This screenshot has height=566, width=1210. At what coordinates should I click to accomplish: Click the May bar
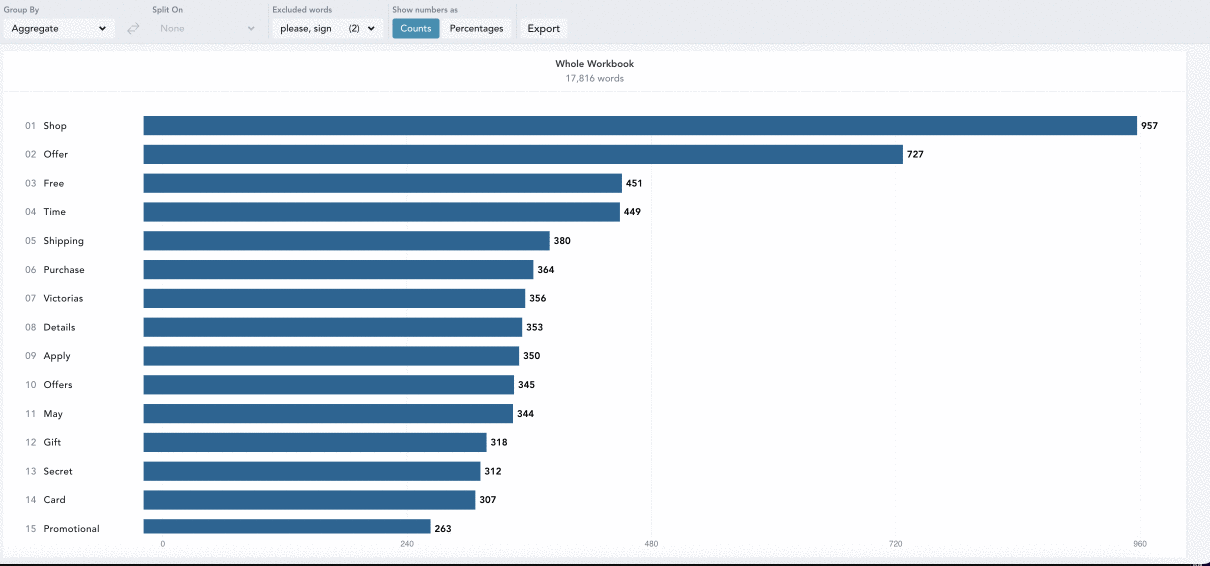pyautogui.click(x=328, y=414)
